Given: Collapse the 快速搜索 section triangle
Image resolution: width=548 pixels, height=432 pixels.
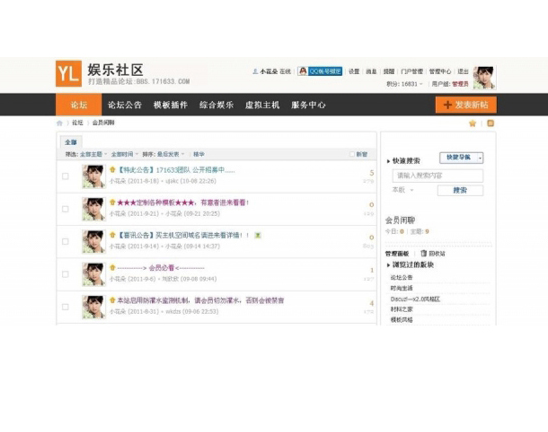Looking at the screenshot, I should [x=388, y=161].
